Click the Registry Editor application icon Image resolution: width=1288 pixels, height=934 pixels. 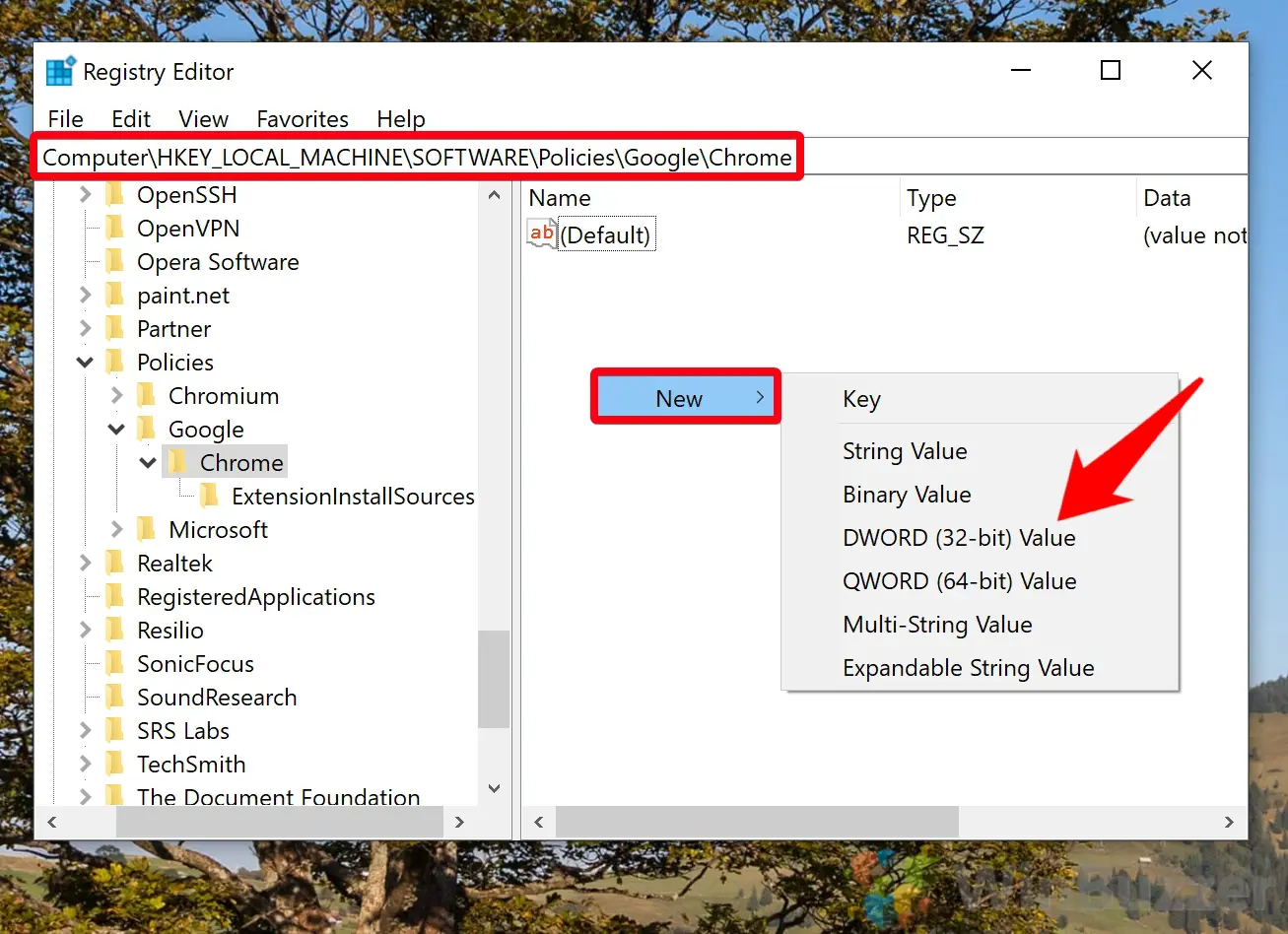point(59,70)
